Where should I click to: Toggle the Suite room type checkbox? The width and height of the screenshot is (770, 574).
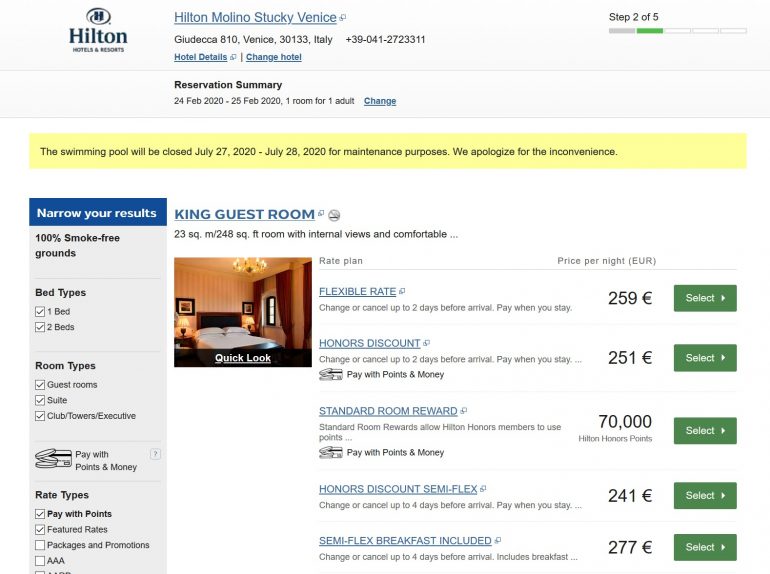[40, 400]
